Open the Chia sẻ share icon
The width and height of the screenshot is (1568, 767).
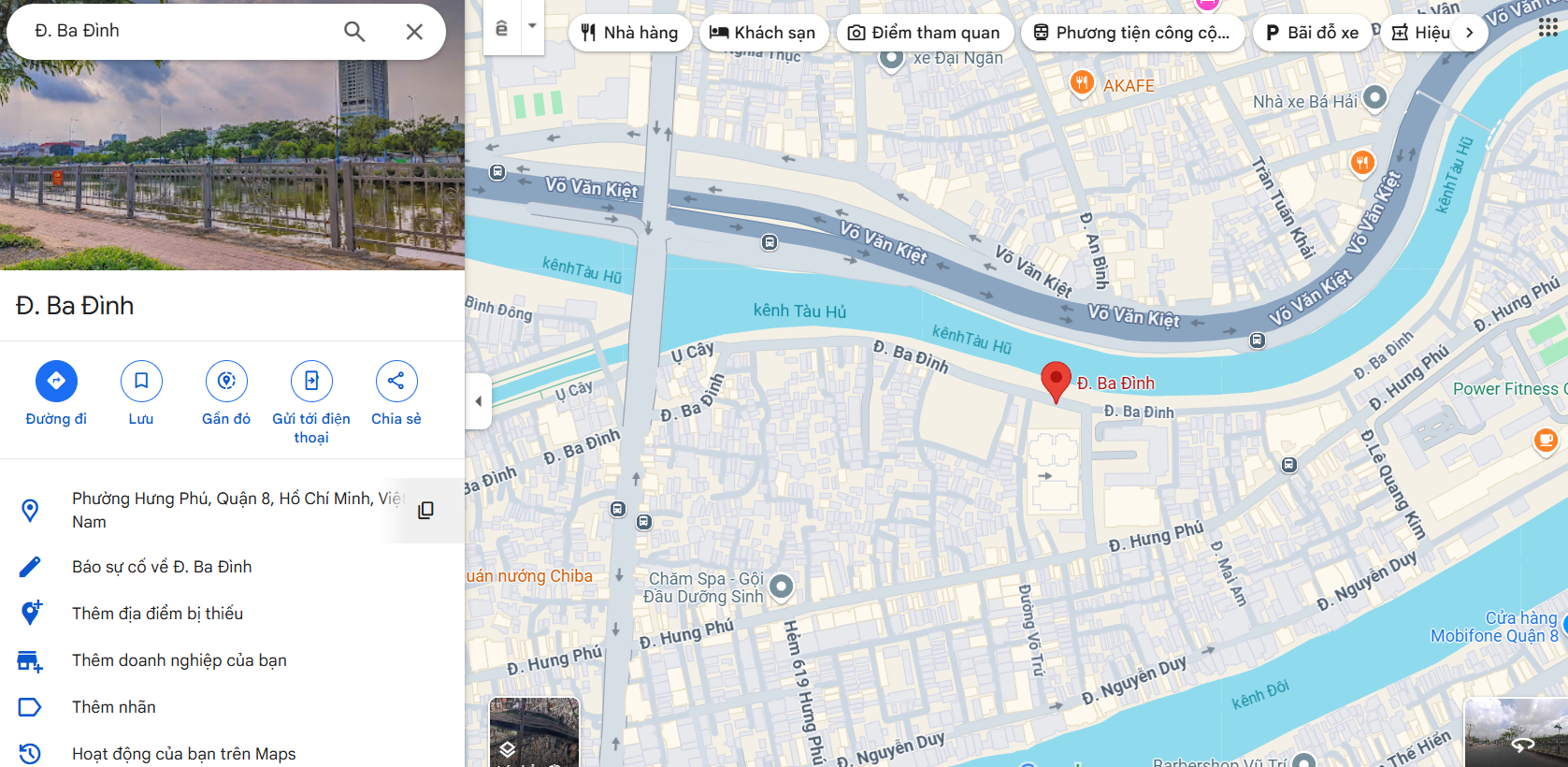396,381
